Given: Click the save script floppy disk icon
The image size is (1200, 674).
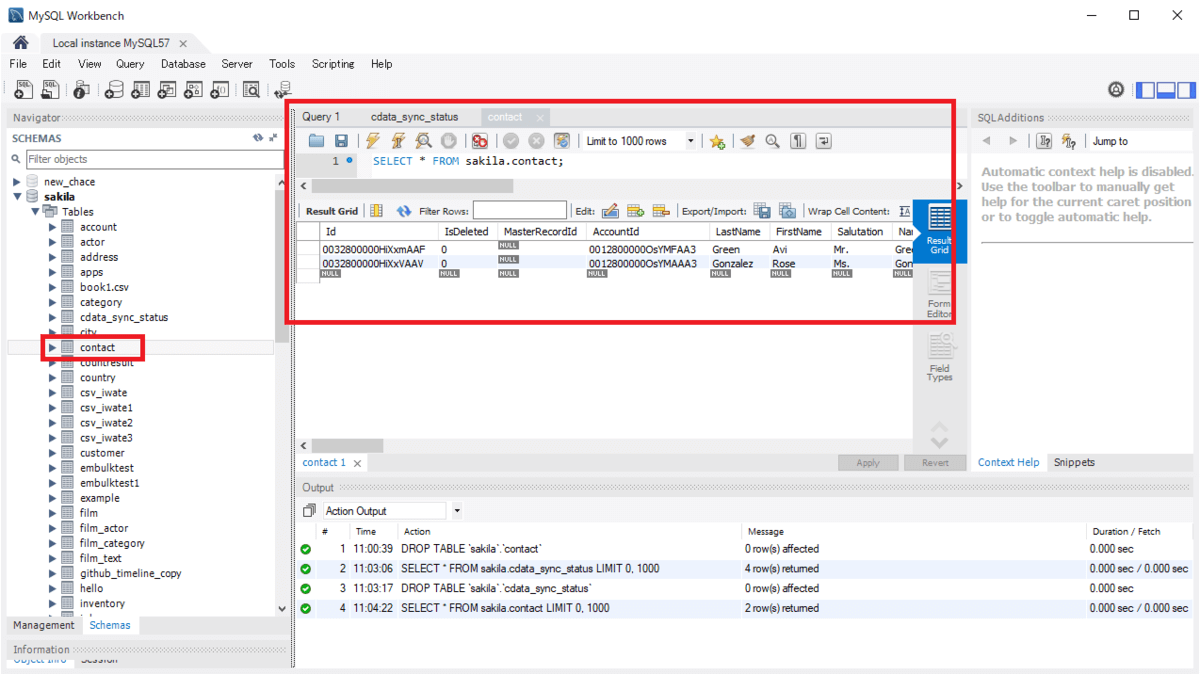Looking at the screenshot, I should point(341,142).
